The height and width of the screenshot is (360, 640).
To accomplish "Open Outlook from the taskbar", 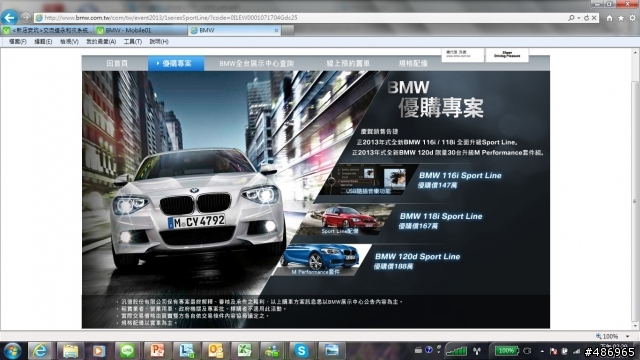I will [216, 351].
